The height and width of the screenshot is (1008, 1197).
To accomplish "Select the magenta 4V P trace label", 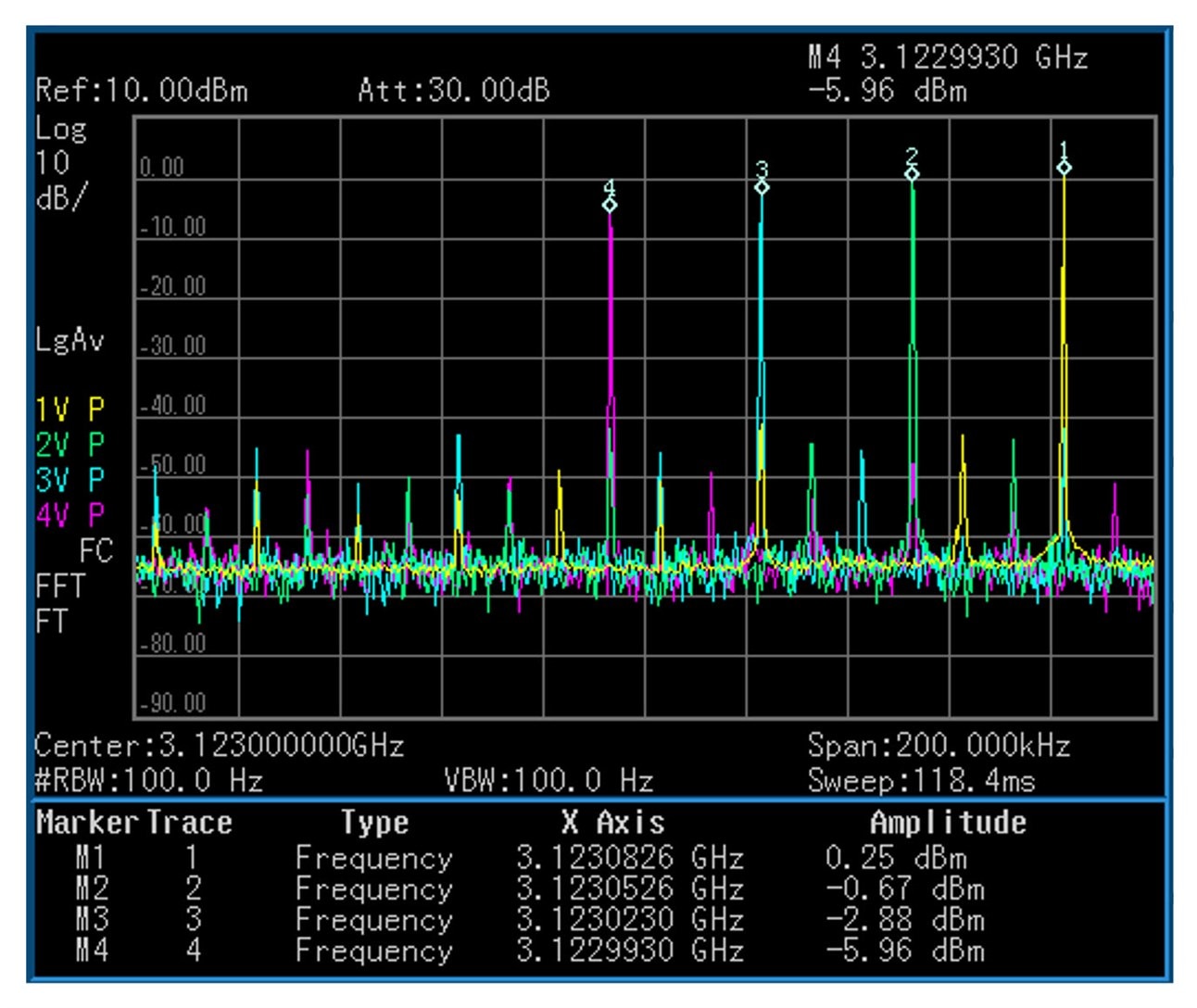I will 70,514.
